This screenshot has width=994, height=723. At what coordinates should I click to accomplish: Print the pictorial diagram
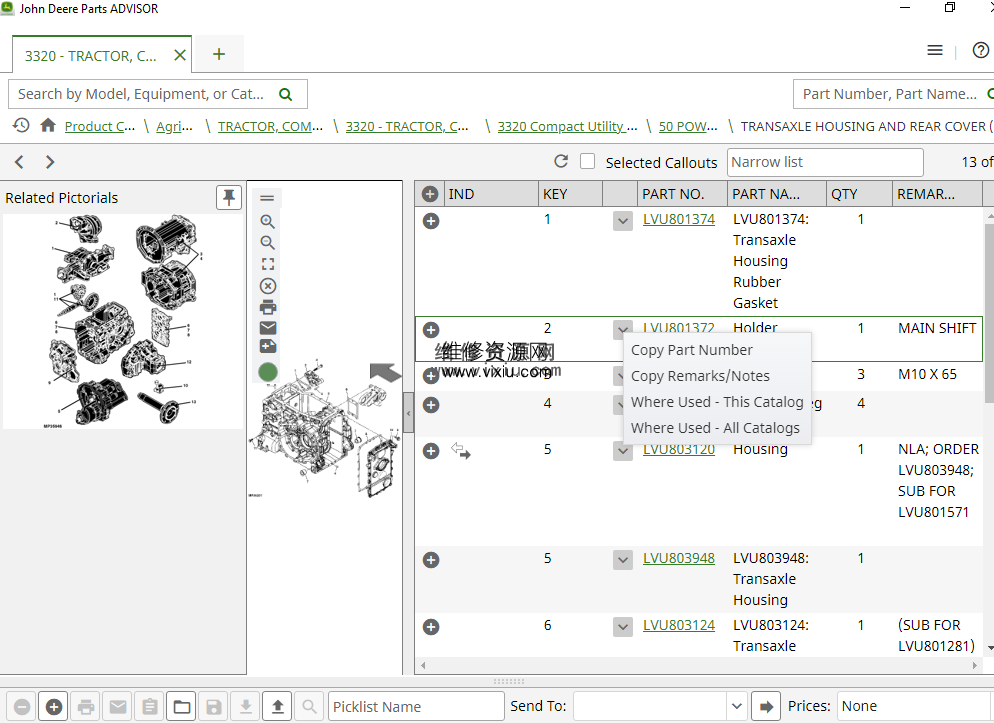pyautogui.click(x=268, y=307)
